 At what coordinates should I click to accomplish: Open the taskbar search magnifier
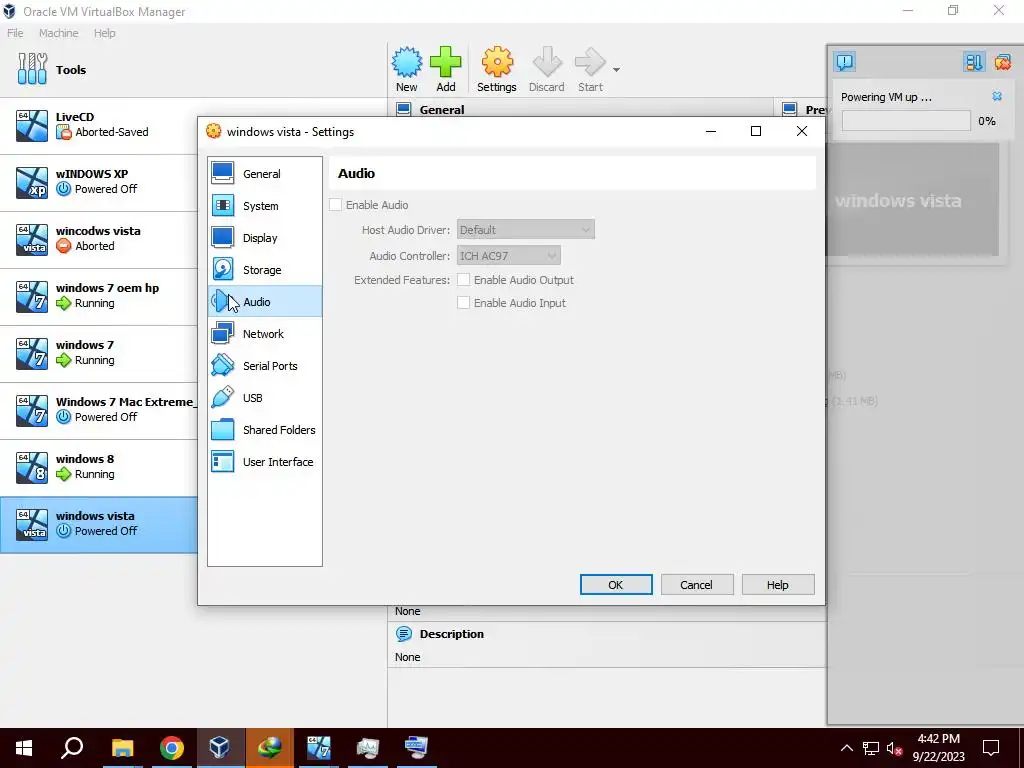72,748
